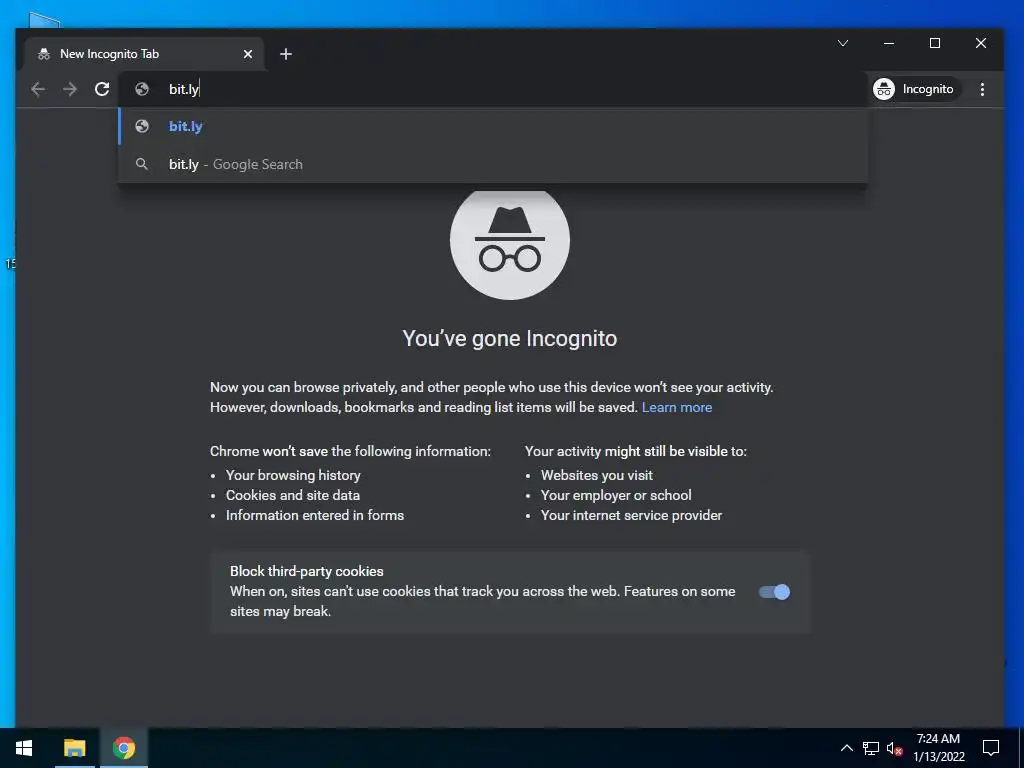The image size is (1024, 768).
Task: Click the browser back arrow
Action: click(x=38, y=89)
